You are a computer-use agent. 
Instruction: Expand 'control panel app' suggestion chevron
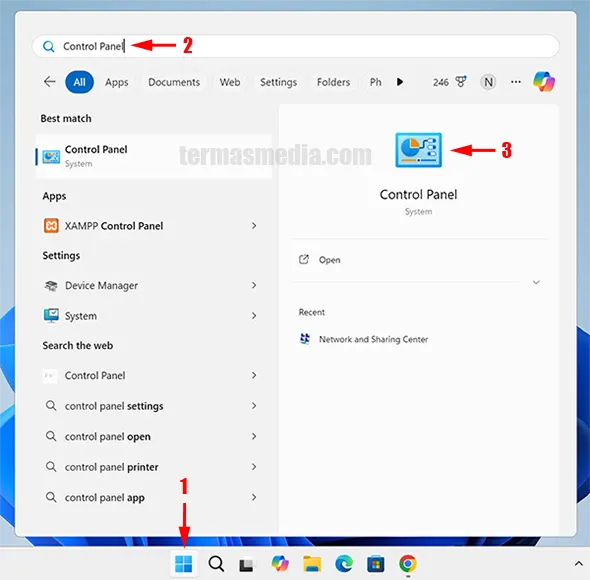click(254, 497)
